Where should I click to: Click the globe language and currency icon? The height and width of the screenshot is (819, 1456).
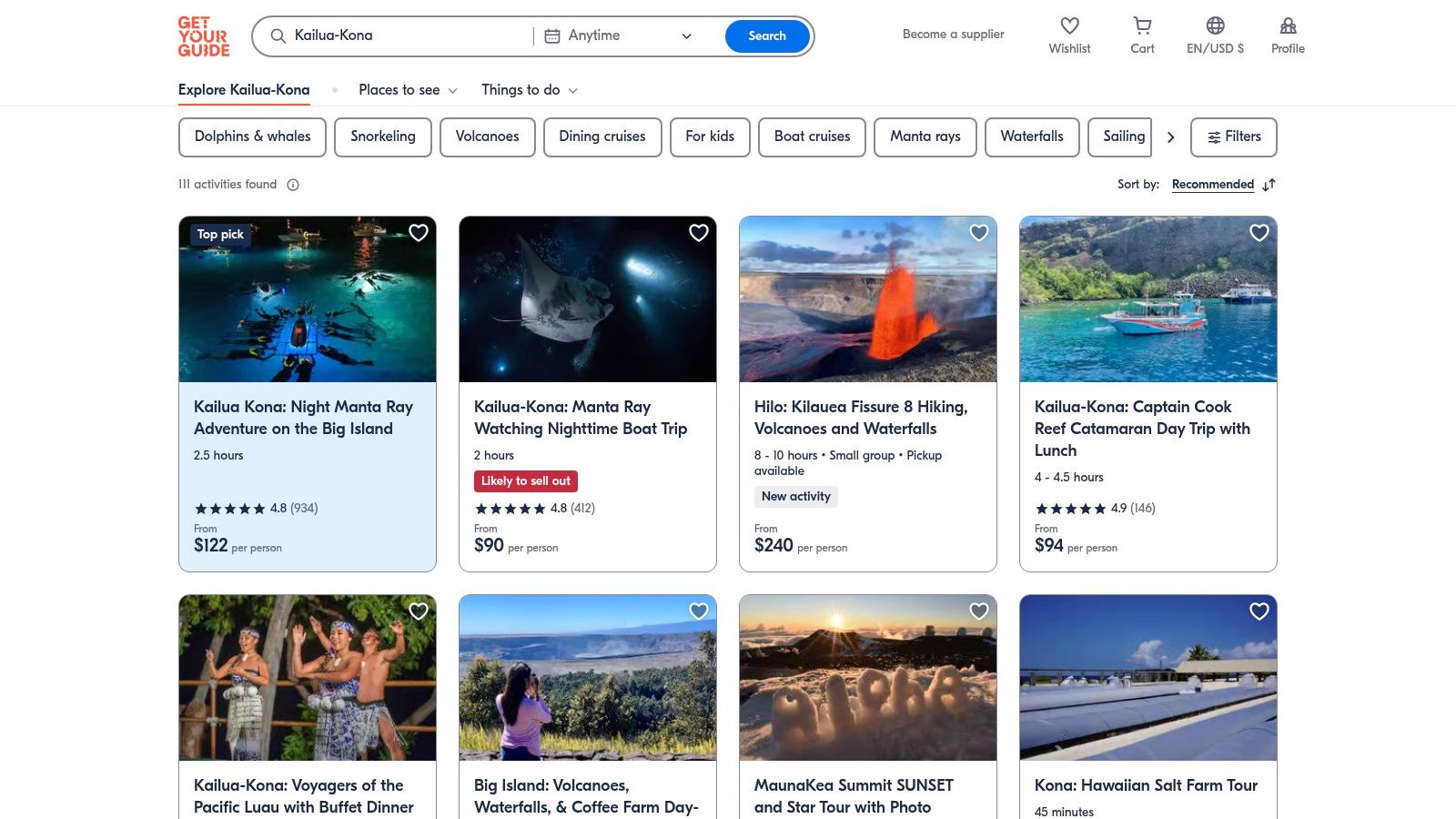pyautogui.click(x=1215, y=26)
